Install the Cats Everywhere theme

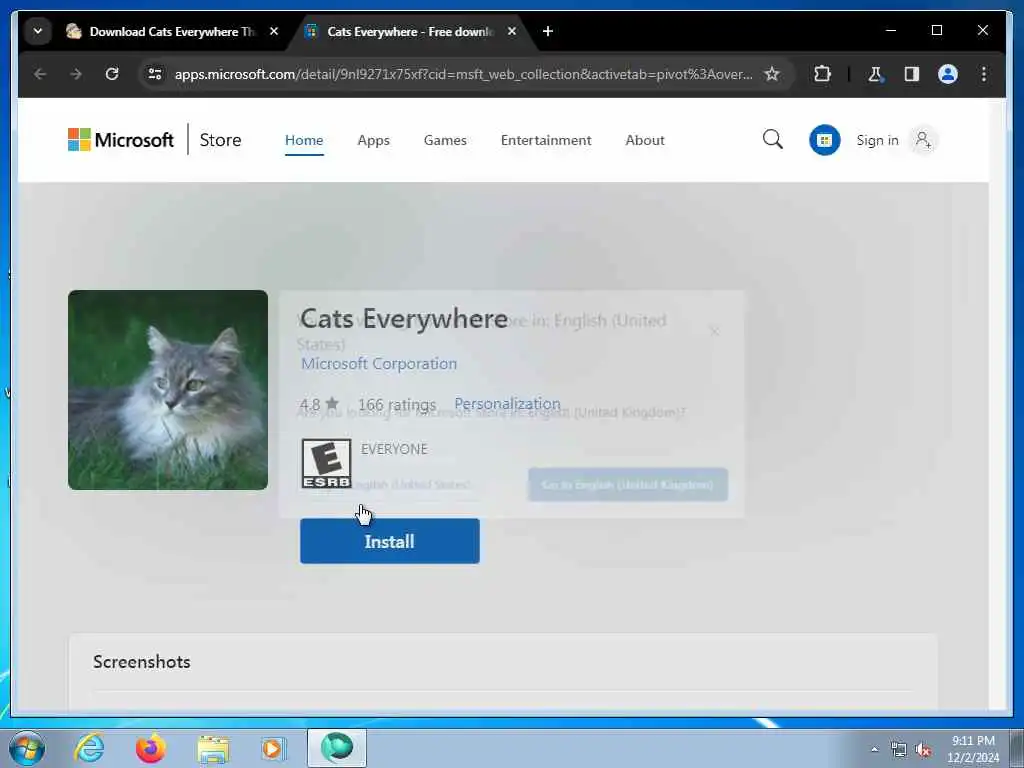pyautogui.click(x=390, y=541)
